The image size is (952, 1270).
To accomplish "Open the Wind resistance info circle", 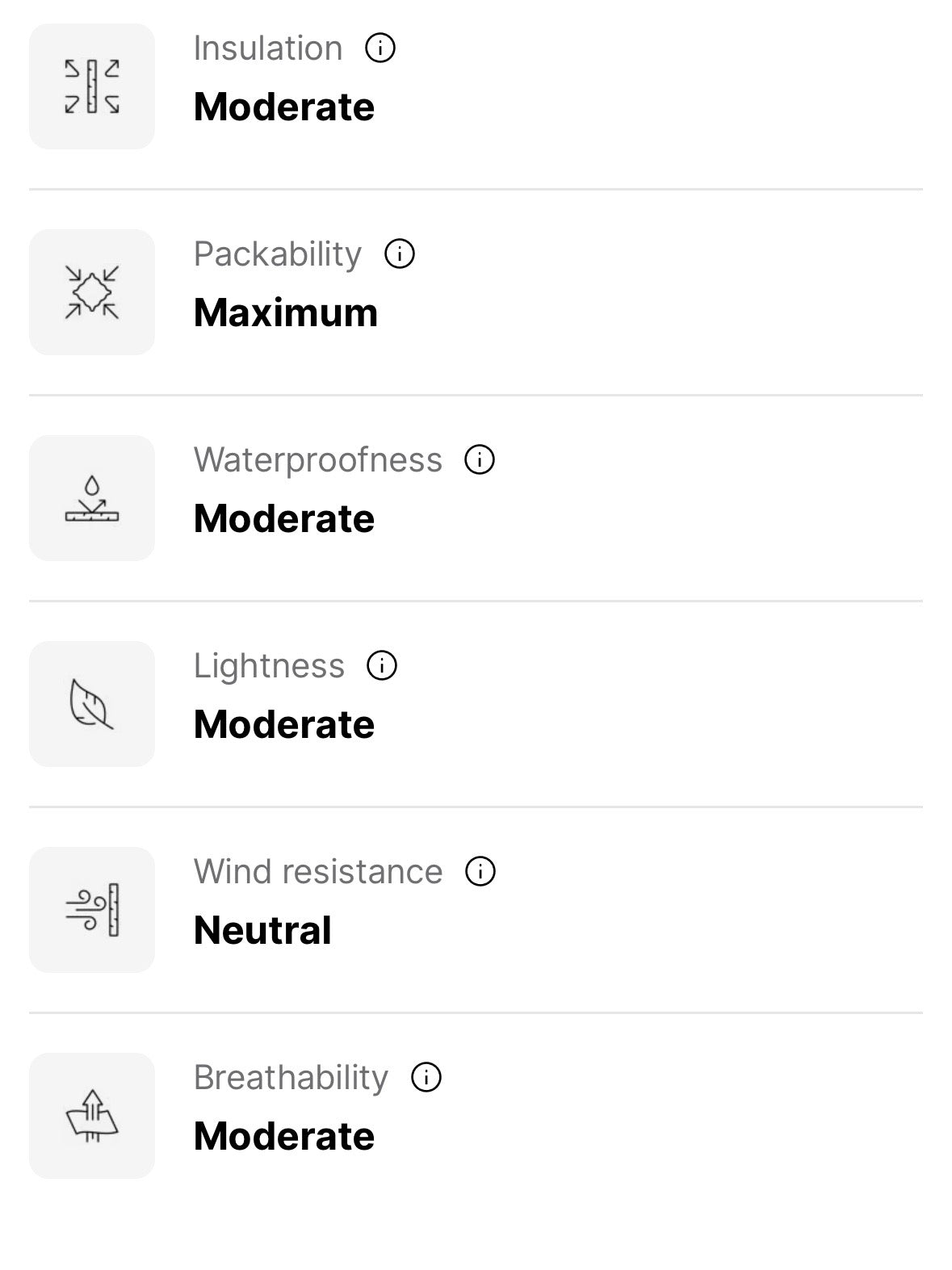I will [x=480, y=872].
